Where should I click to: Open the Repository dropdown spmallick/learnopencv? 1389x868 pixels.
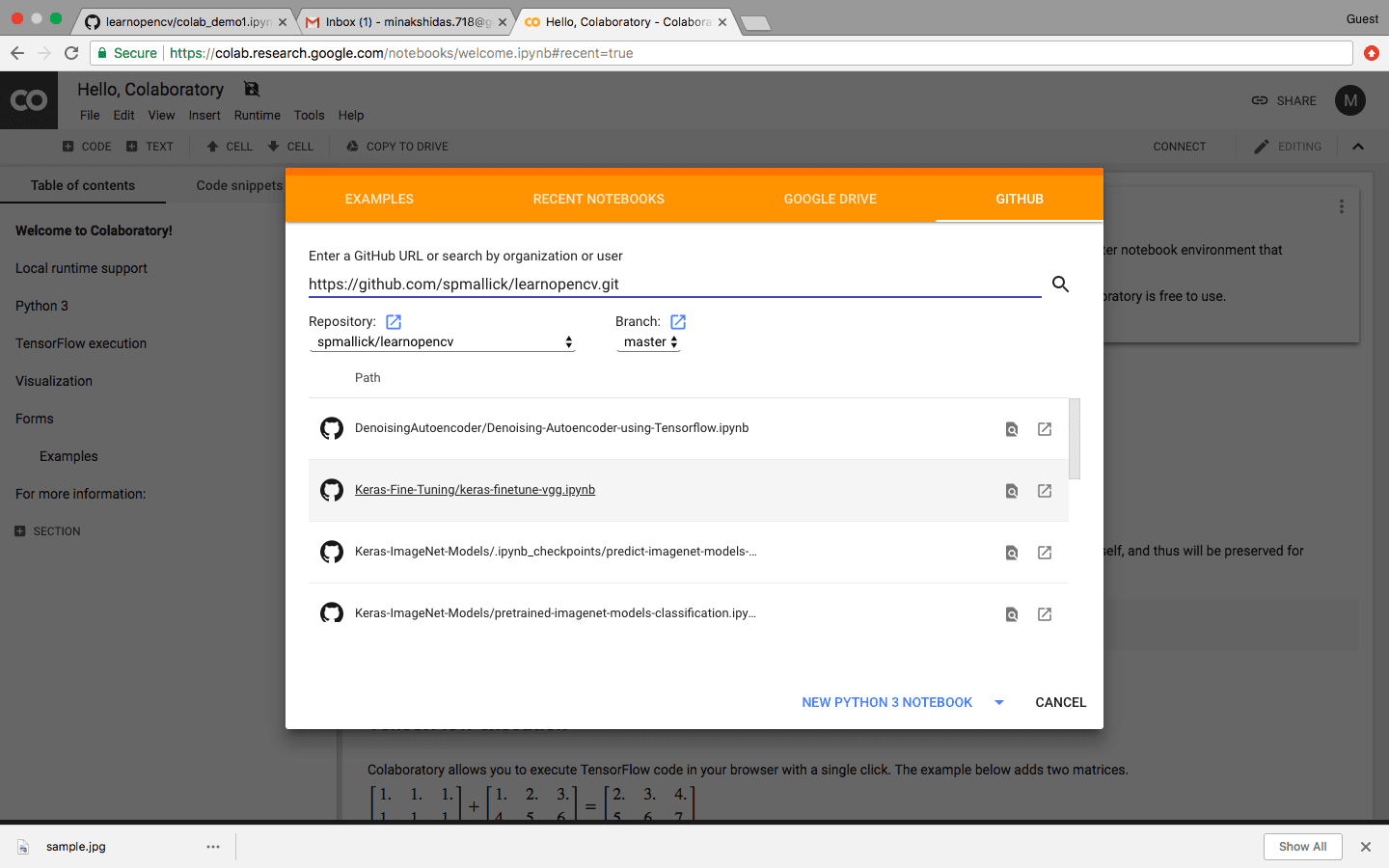click(443, 342)
